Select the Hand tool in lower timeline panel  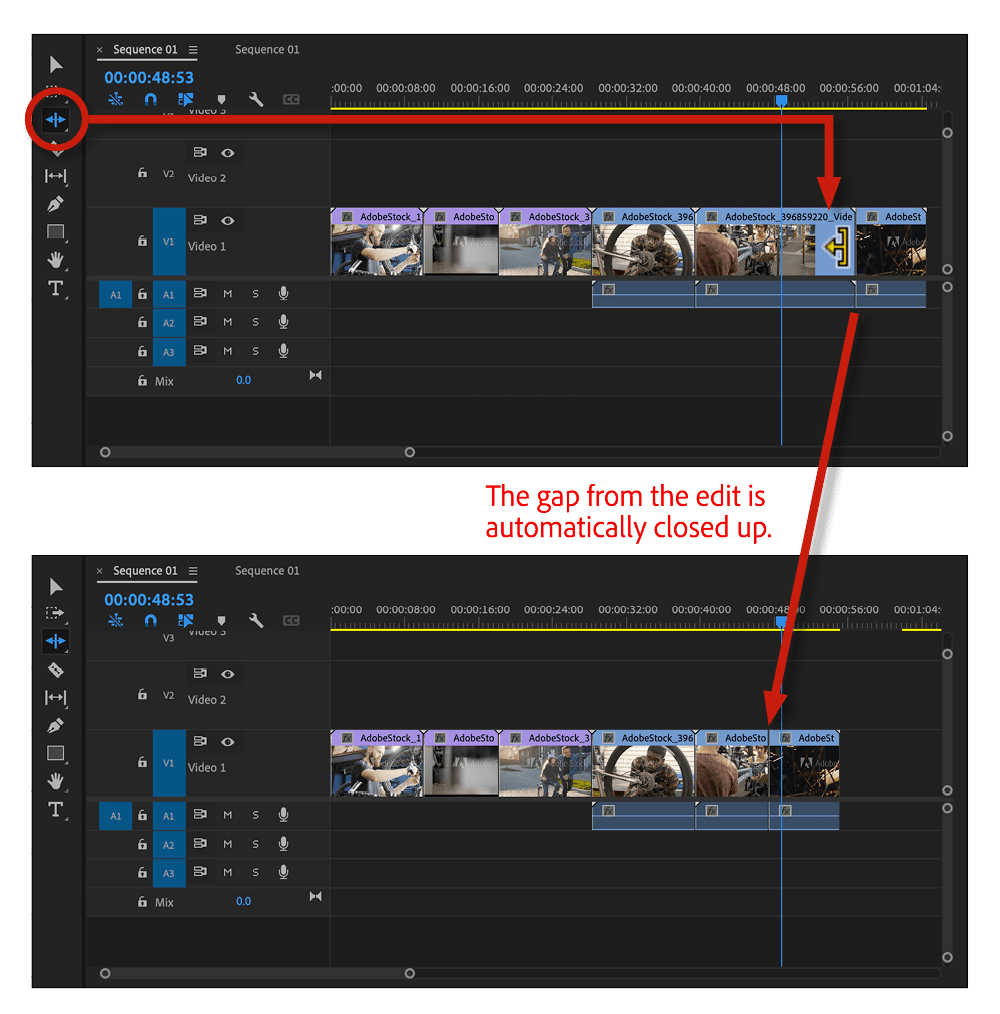tap(56, 781)
